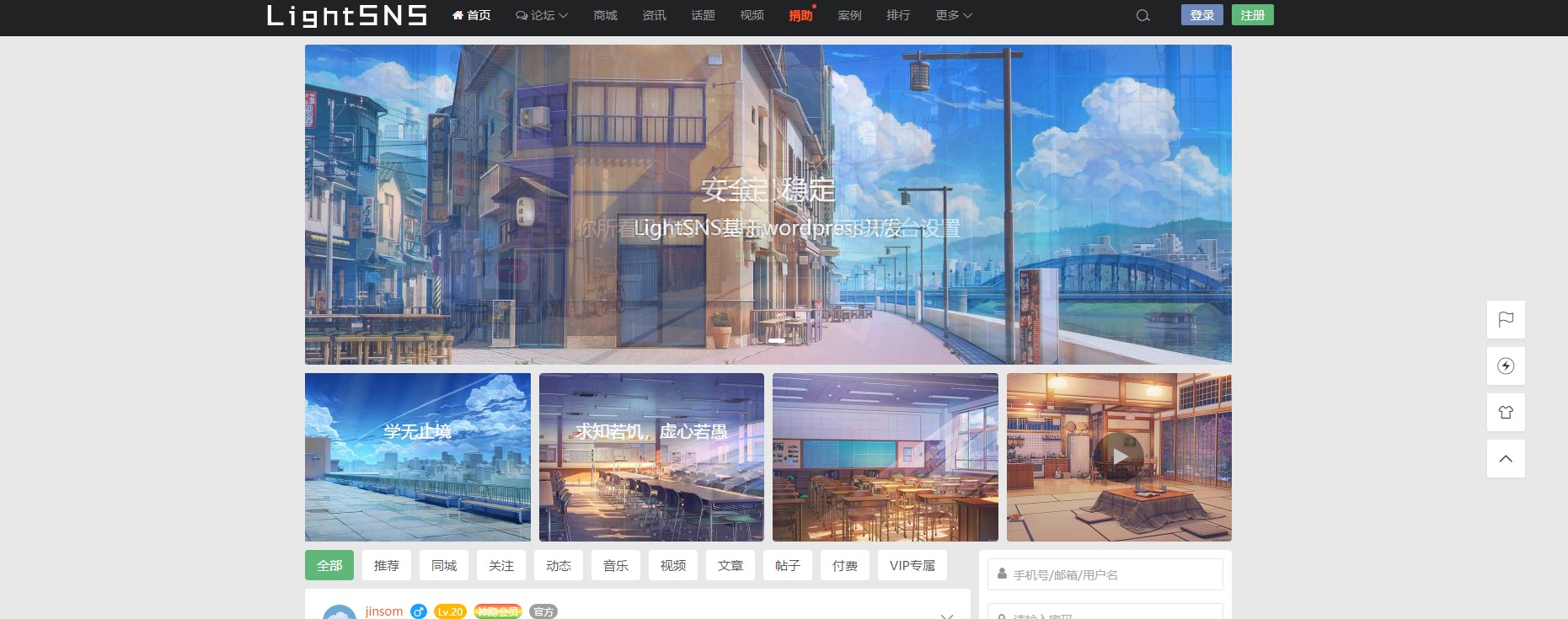The height and width of the screenshot is (619, 1568).
Task: Click the 手机号/邮箱/用户名 input field
Action: pyautogui.click(x=1105, y=574)
